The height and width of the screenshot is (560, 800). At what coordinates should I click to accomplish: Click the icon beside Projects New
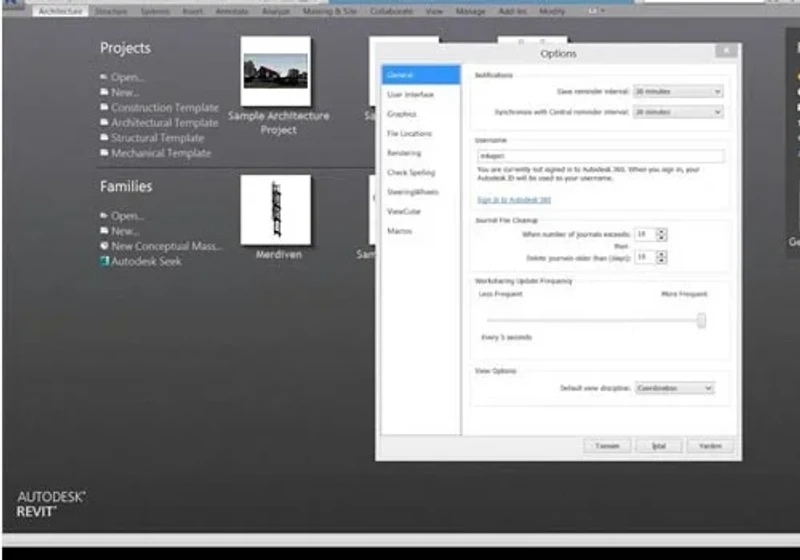(104, 92)
